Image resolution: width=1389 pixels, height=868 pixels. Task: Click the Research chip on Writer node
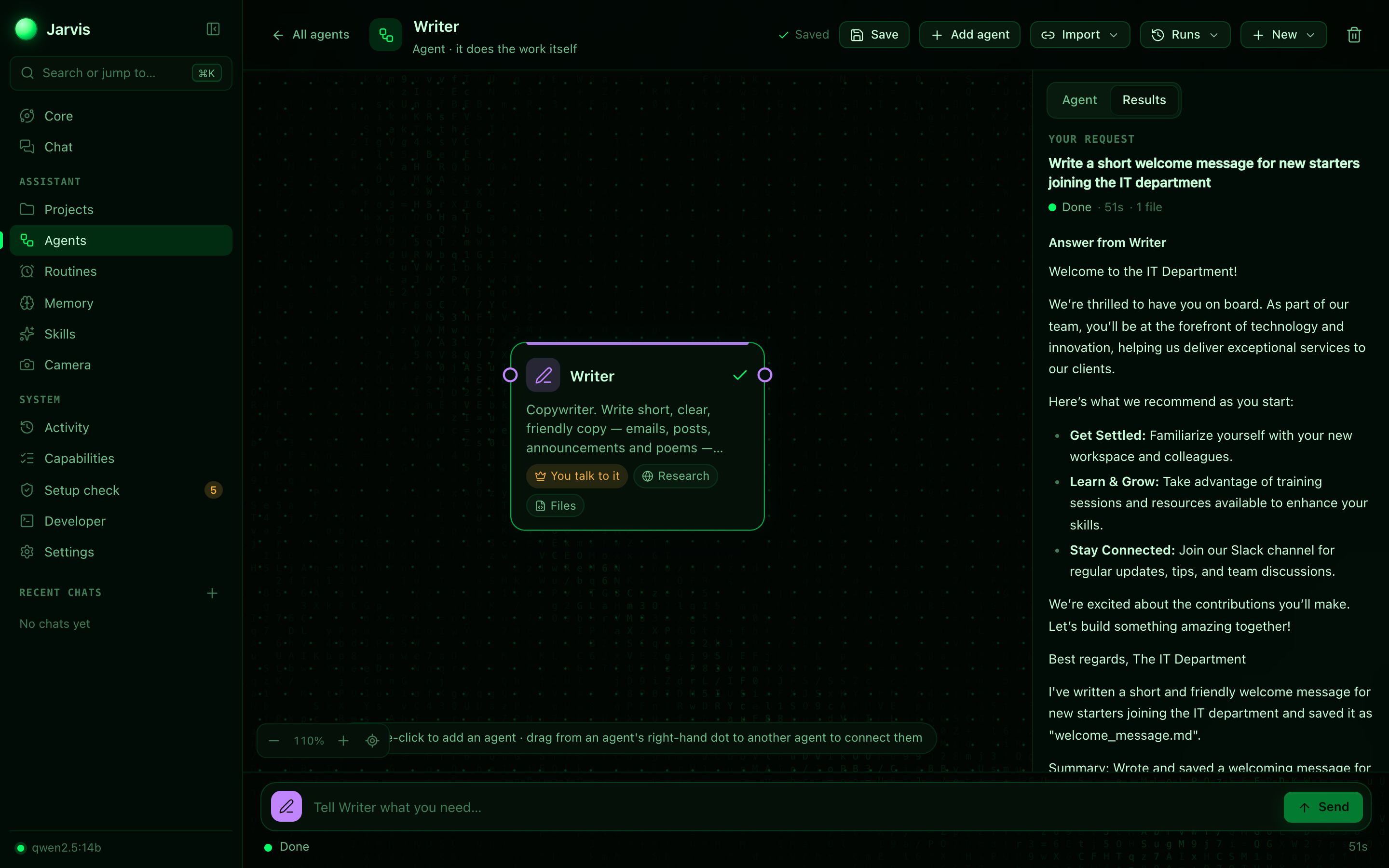[676, 476]
